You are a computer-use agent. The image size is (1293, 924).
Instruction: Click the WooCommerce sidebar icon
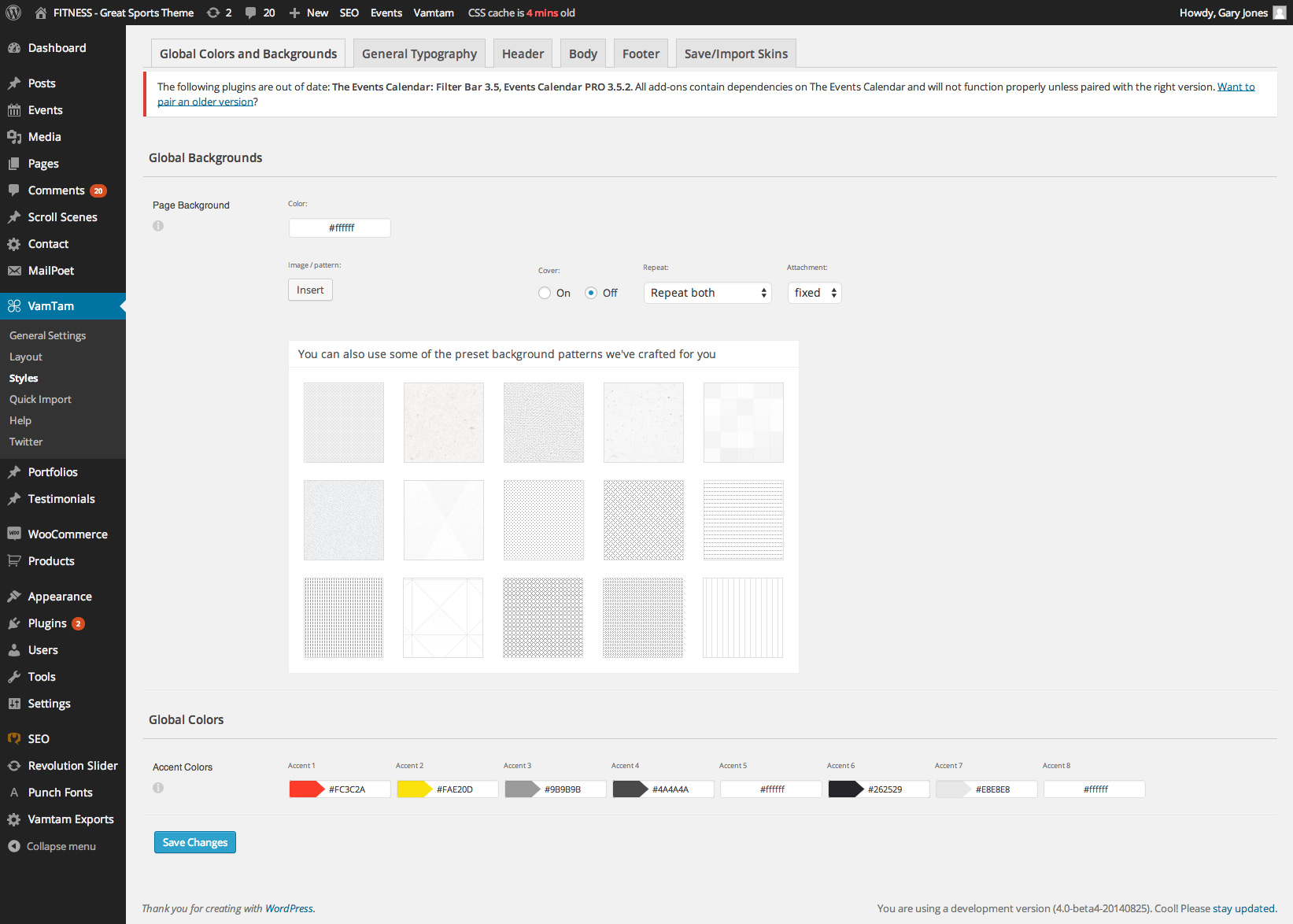(x=14, y=534)
